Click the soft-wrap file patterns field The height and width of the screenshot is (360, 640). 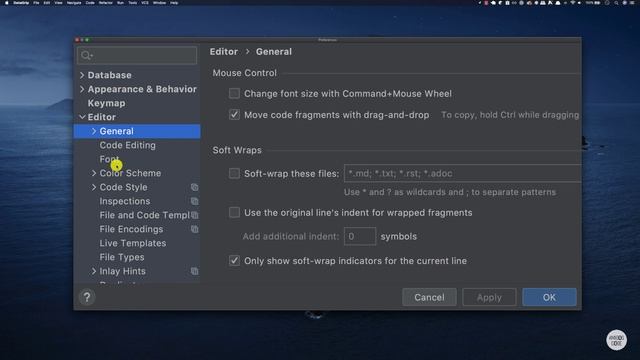pyautogui.click(x=463, y=173)
